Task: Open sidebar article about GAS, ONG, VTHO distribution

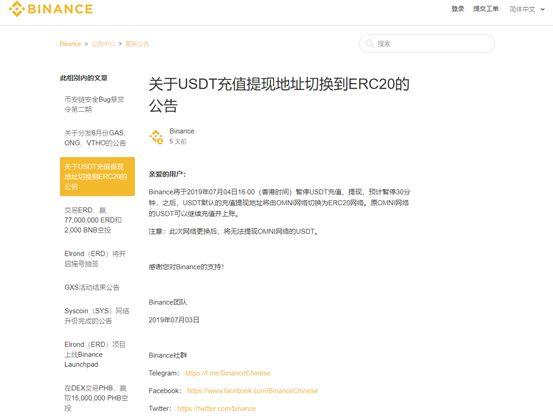Action: (x=95, y=138)
